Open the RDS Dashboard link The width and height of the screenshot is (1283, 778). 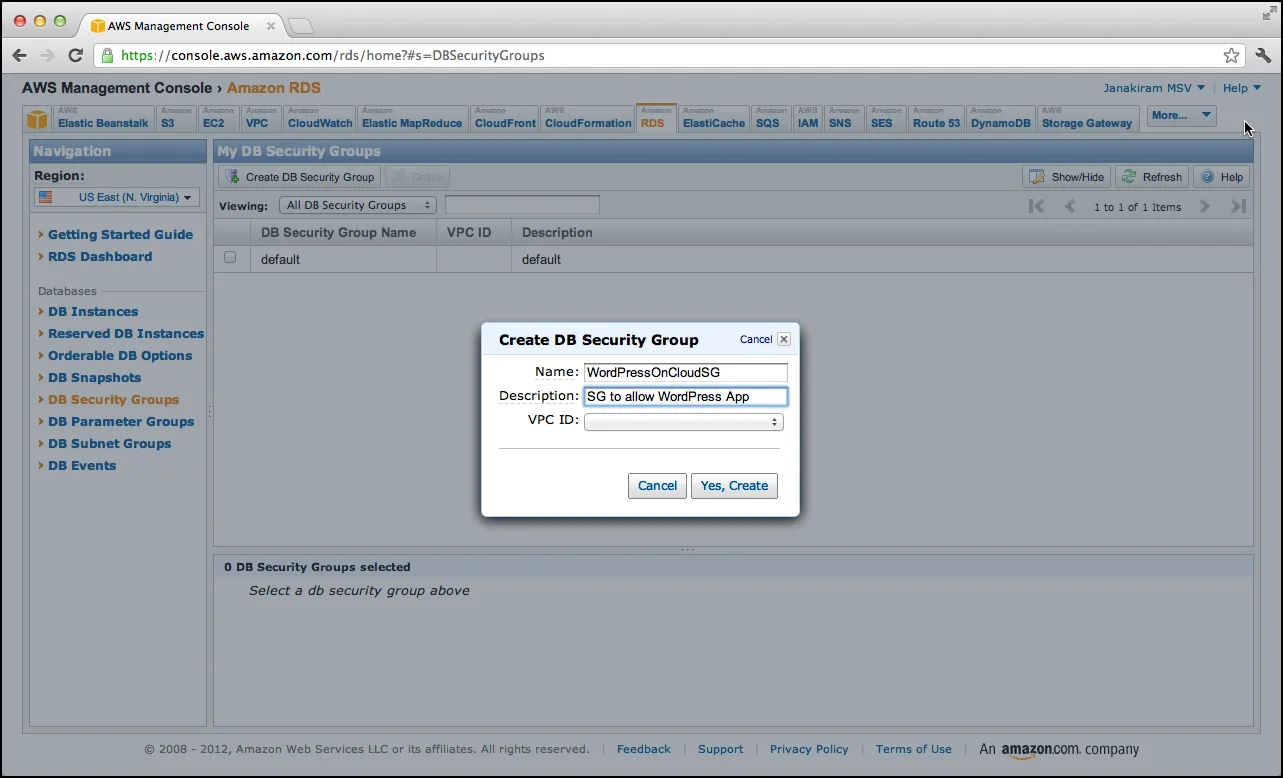click(x=100, y=256)
